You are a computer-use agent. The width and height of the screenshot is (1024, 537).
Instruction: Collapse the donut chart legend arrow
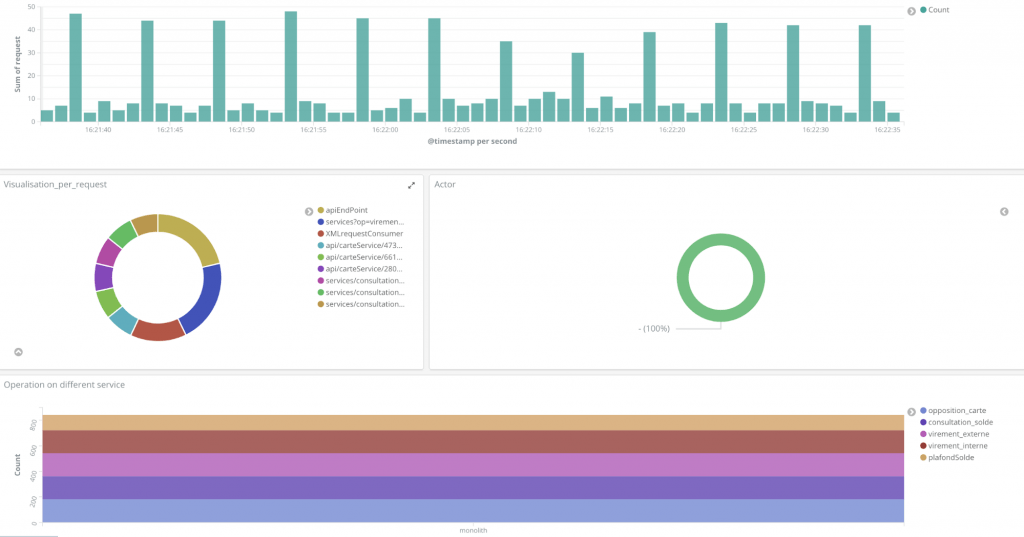point(309,211)
